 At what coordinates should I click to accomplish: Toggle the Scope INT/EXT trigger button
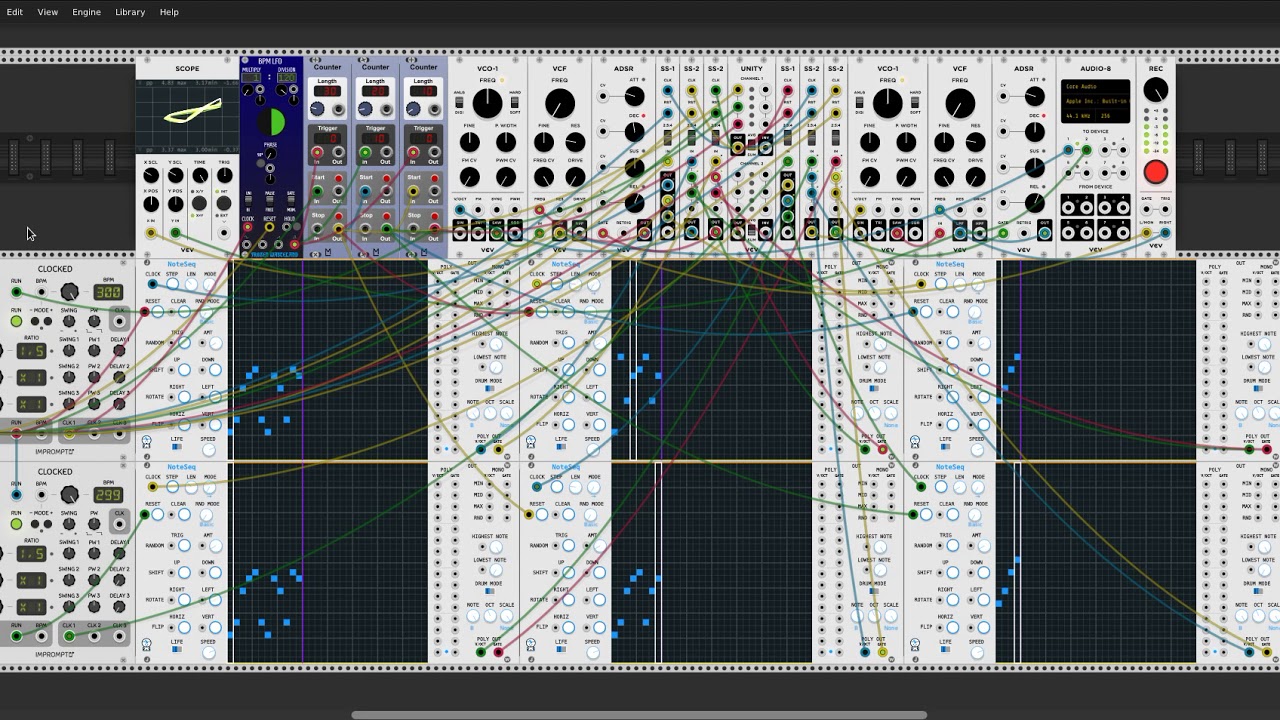[224, 203]
